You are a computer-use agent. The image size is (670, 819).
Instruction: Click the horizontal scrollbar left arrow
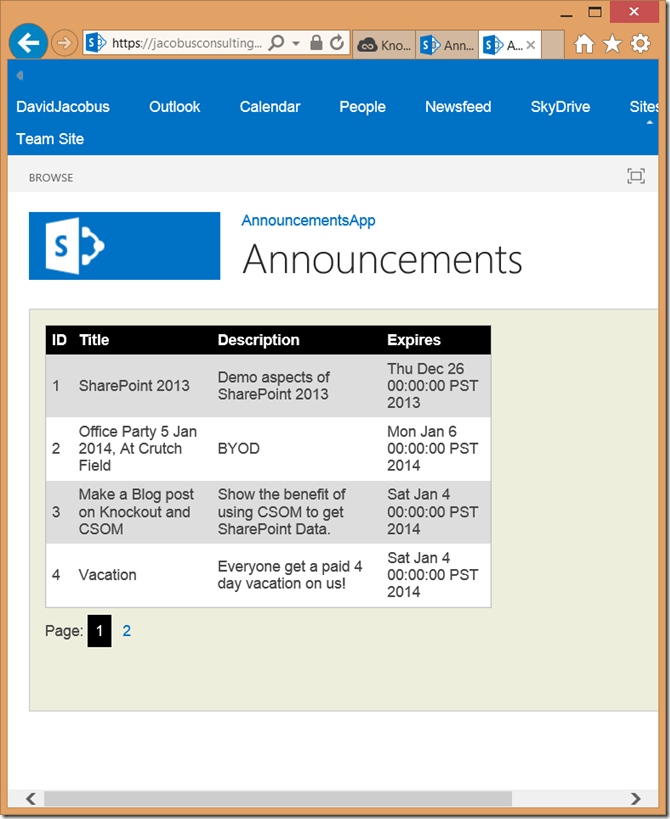pyautogui.click(x=31, y=799)
